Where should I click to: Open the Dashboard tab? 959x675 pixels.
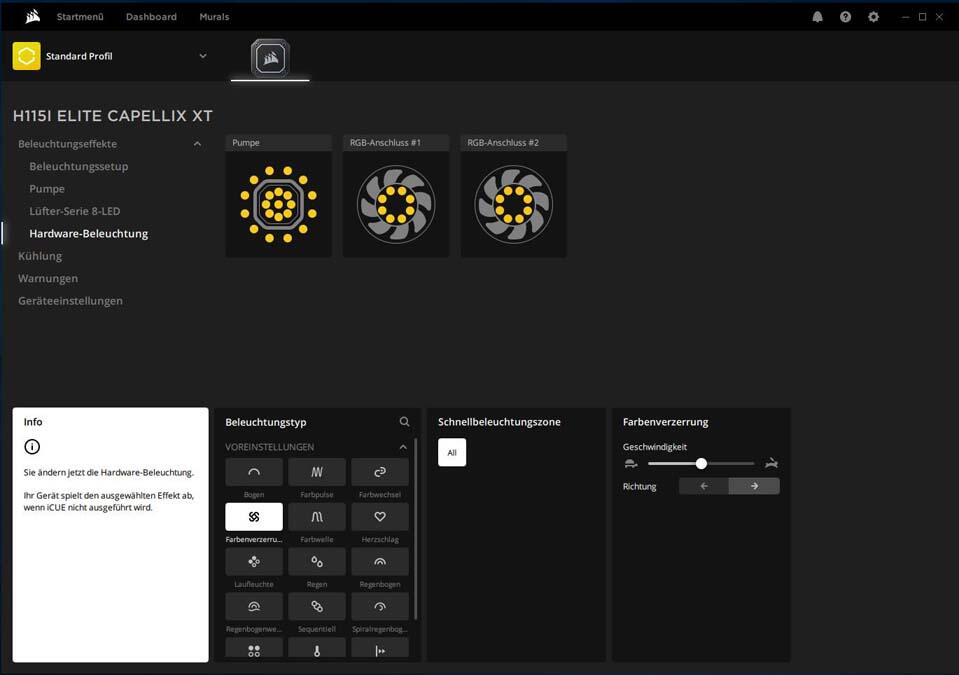coord(151,17)
